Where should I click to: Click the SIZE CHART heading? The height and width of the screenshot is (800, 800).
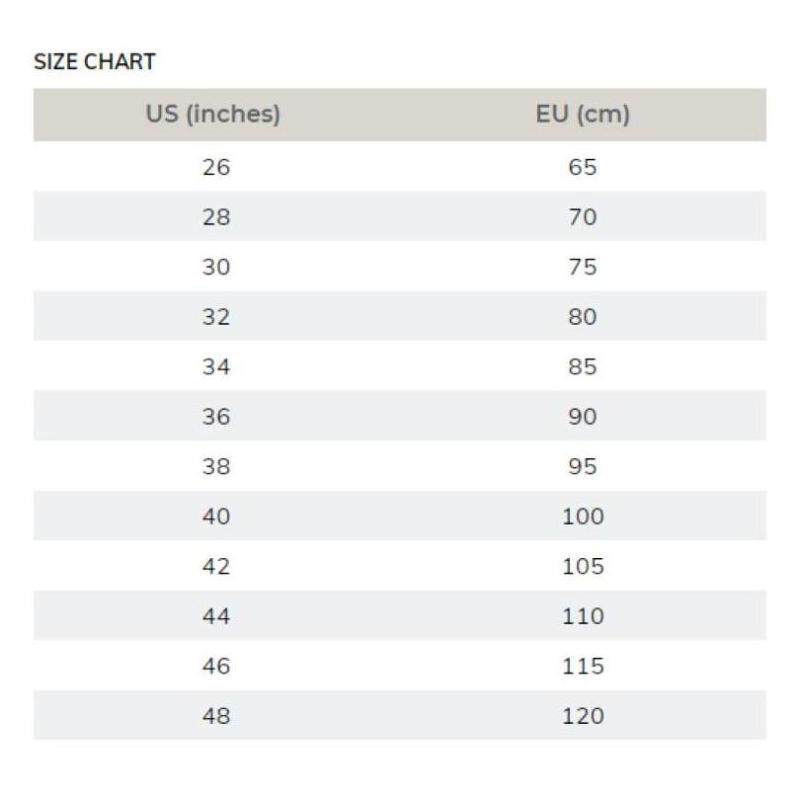point(95,62)
